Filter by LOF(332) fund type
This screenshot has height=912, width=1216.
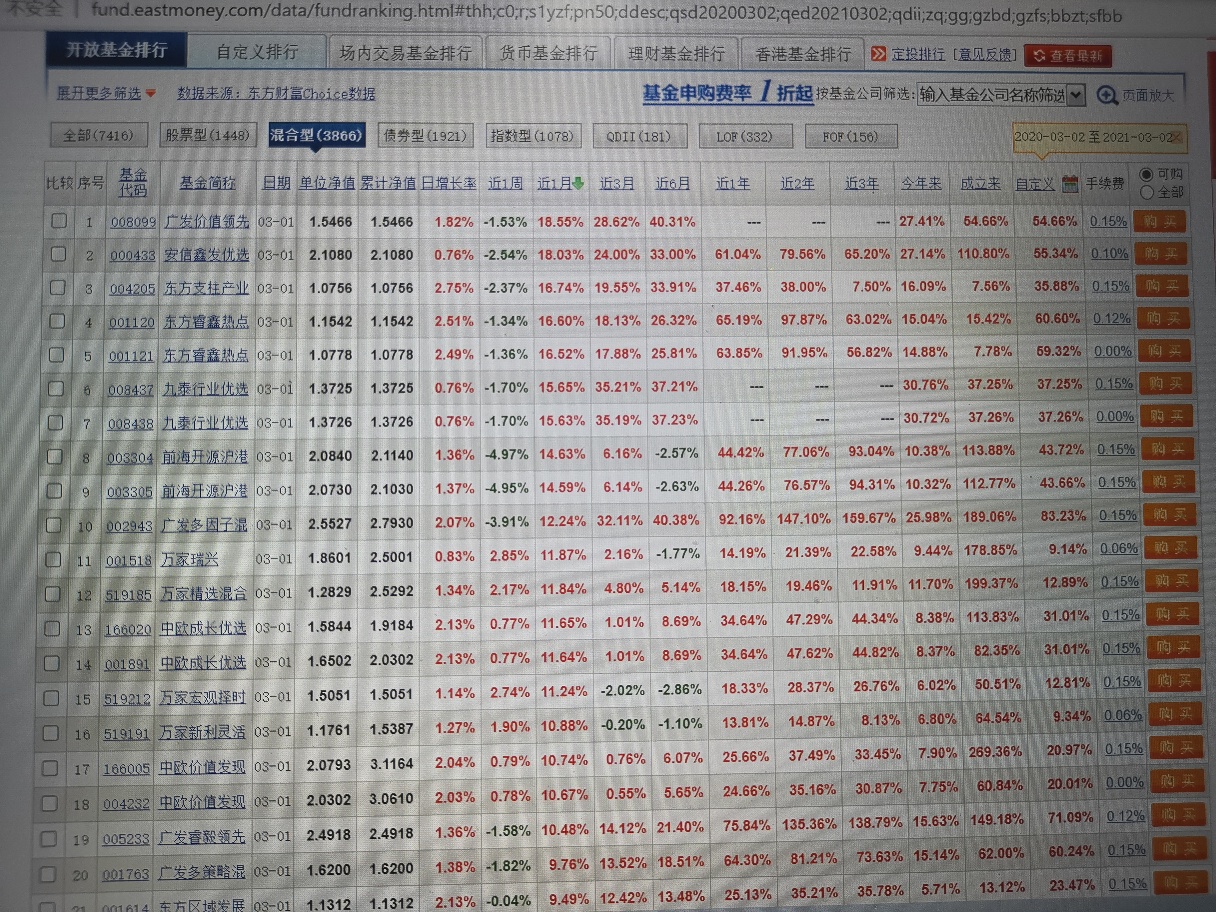click(x=745, y=135)
